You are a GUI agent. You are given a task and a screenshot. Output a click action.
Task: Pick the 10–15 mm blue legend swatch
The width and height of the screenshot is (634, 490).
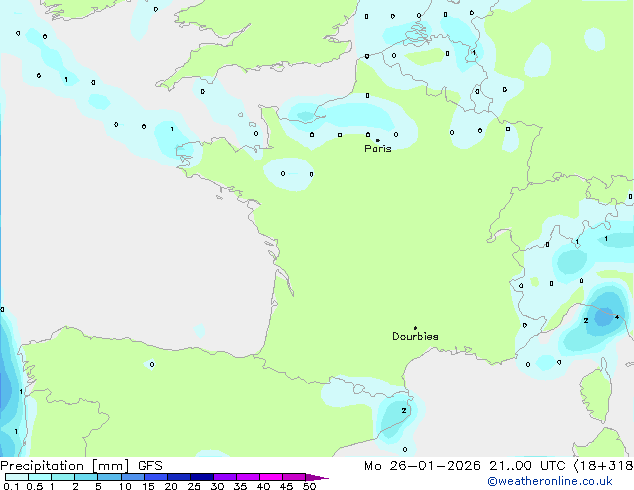tap(133, 477)
